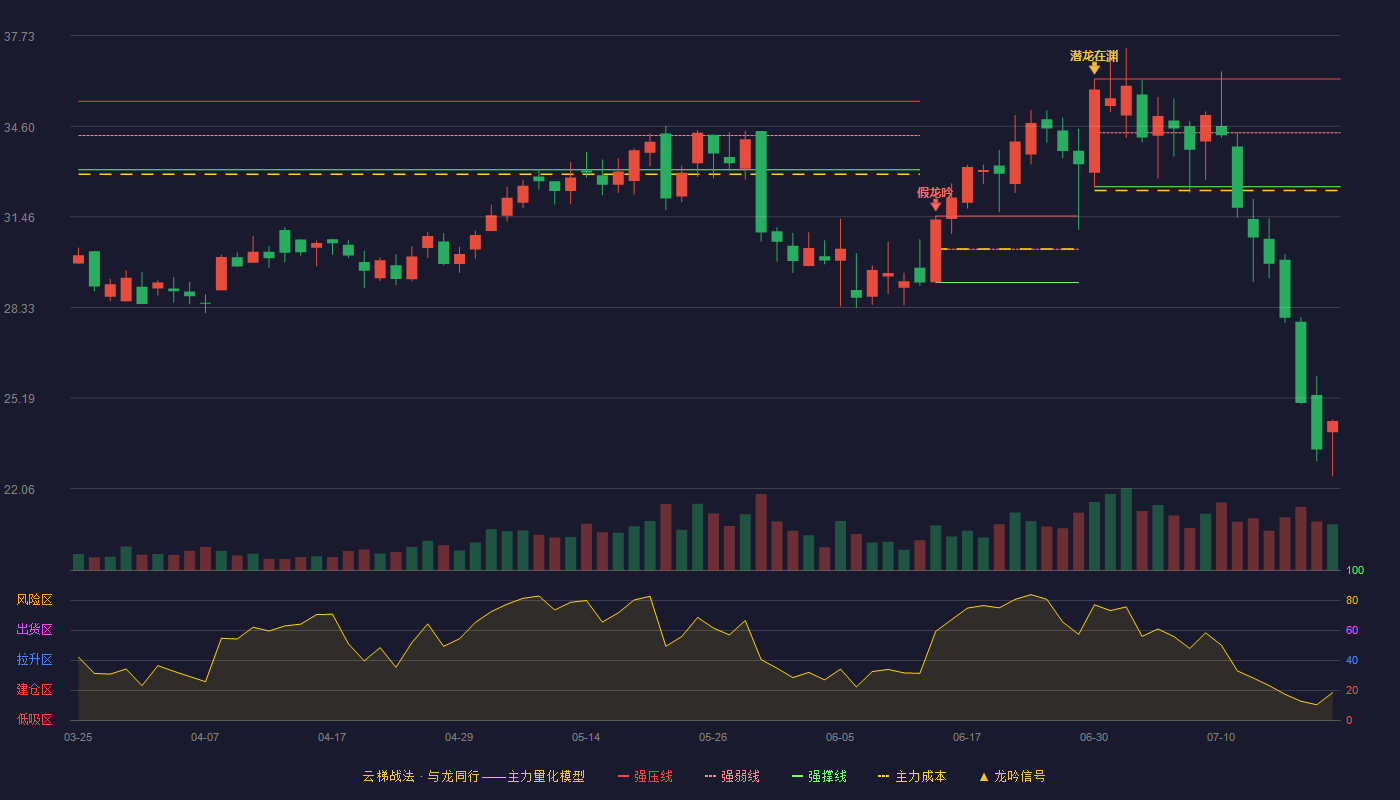Click the 80 indicator scale label

point(1352,601)
